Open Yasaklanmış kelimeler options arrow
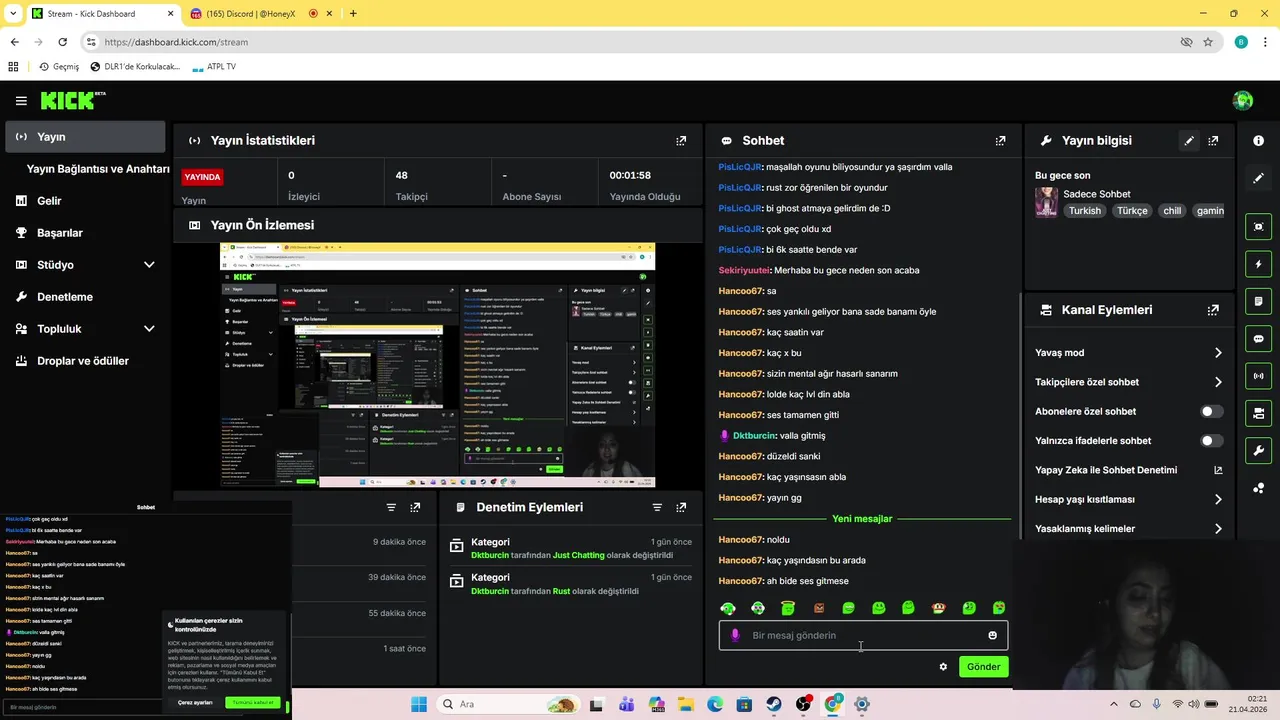 click(x=1218, y=529)
